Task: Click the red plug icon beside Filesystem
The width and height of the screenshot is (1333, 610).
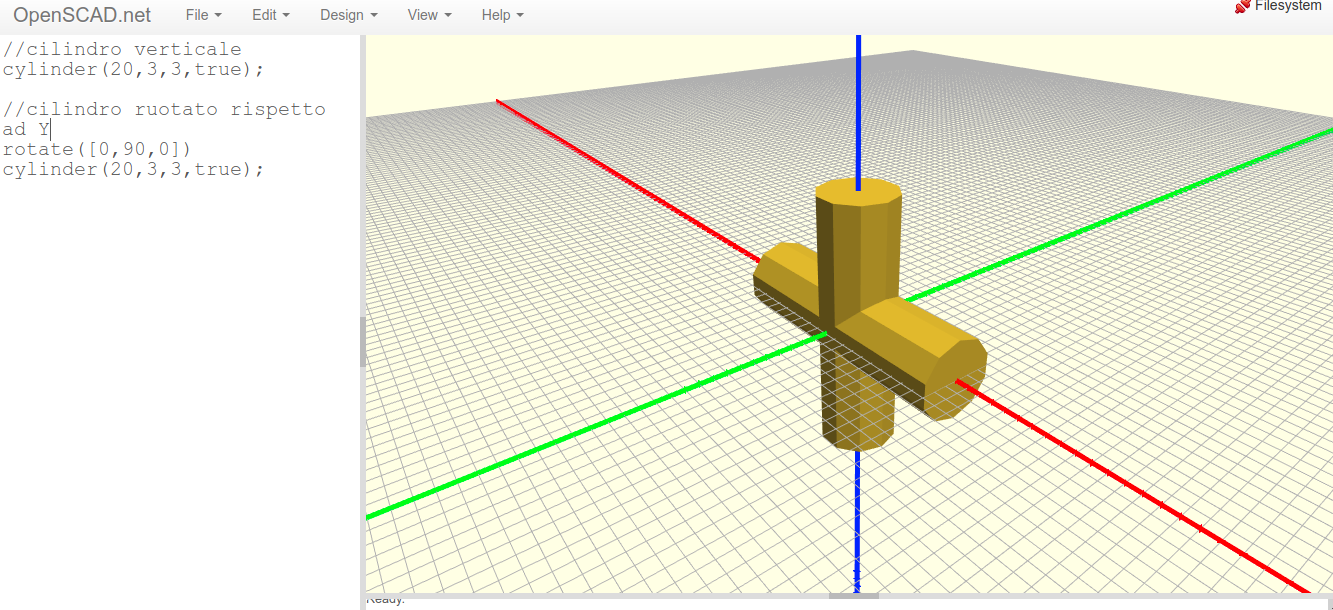Action: point(1243,6)
